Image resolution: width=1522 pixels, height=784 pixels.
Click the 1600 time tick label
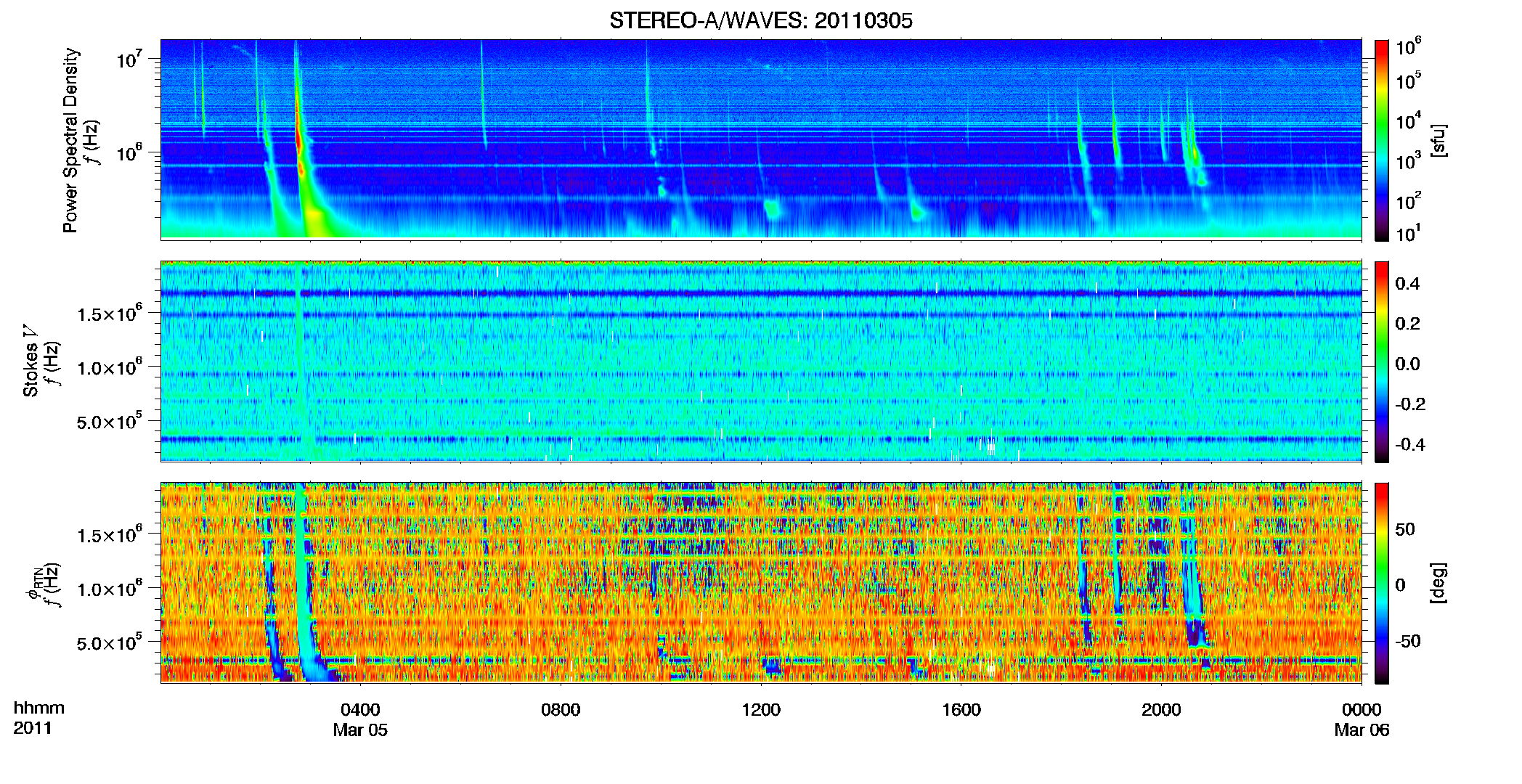click(961, 710)
